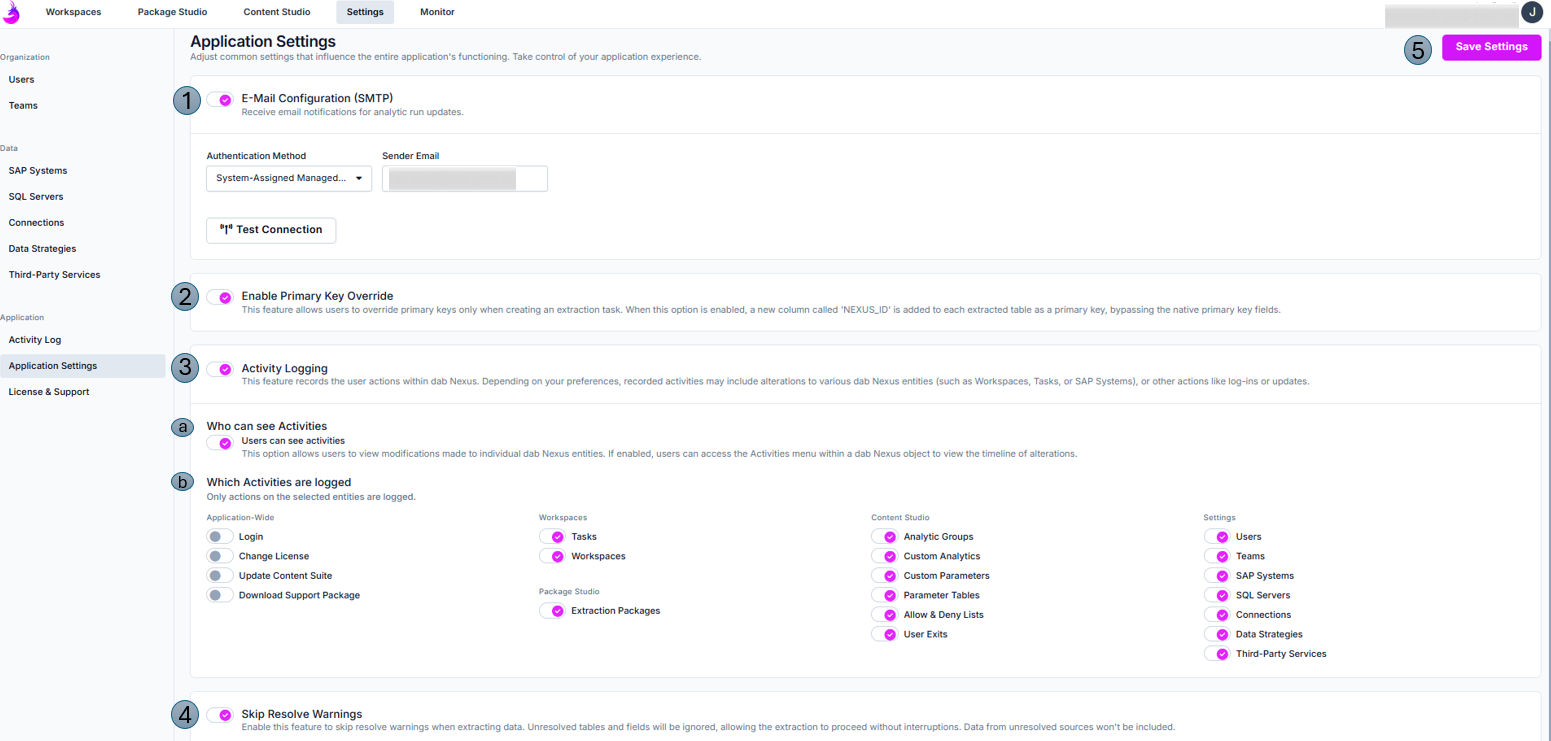Toggle logging for Tasks
Viewport: 1551px width, 741px height.
click(552, 537)
